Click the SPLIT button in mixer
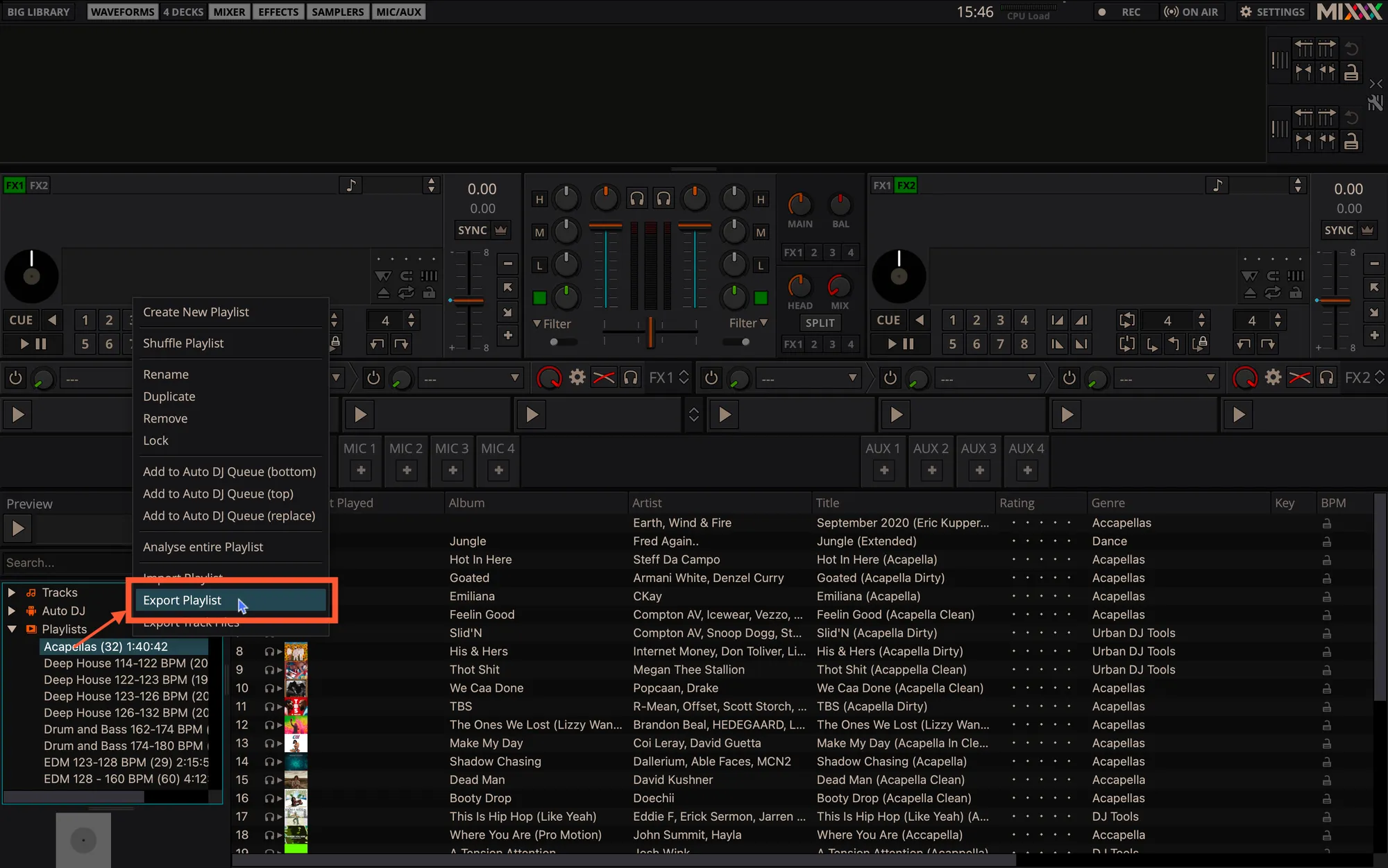Image resolution: width=1388 pixels, height=868 pixels. click(820, 323)
